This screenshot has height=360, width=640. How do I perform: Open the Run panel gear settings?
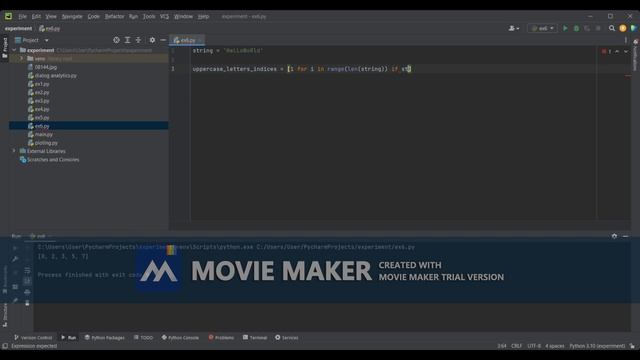pos(614,236)
